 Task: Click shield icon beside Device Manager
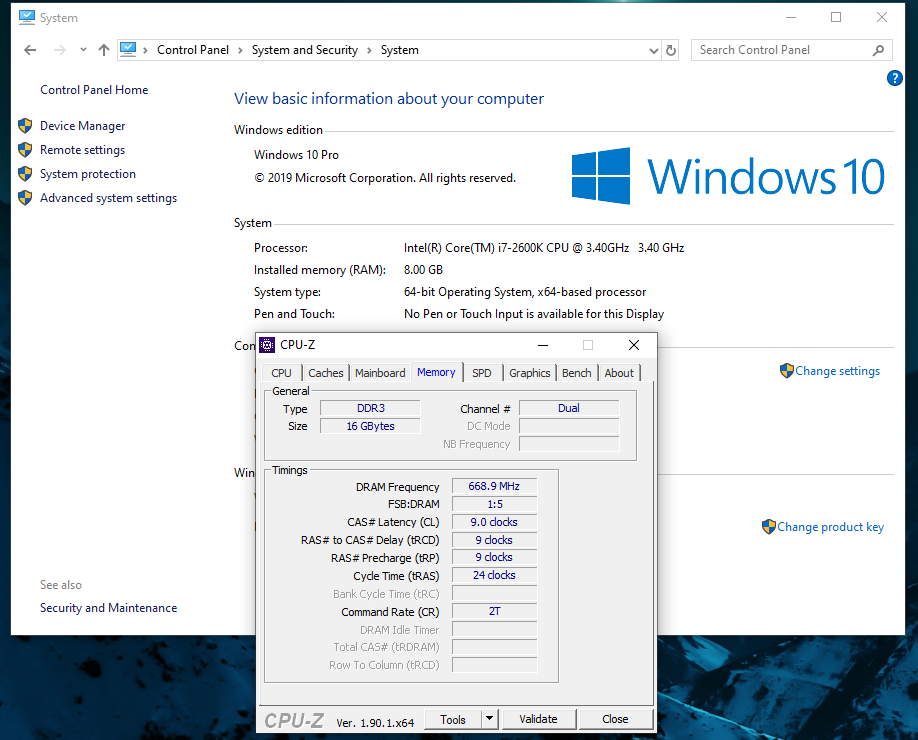click(25, 125)
